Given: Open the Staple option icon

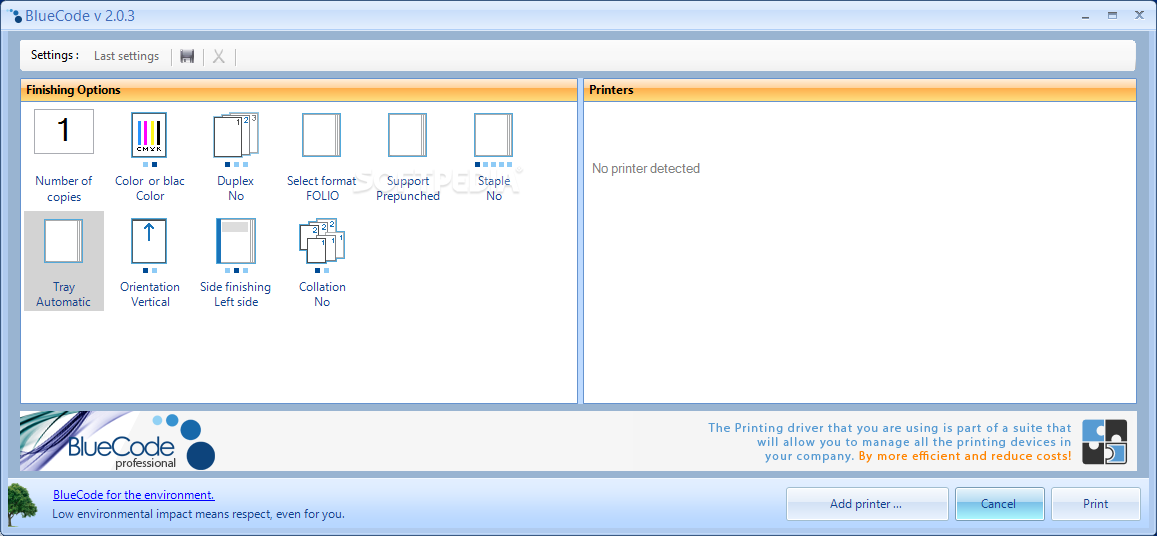Looking at the screenshot, I should pyautogui.click(x=494, y=135).
